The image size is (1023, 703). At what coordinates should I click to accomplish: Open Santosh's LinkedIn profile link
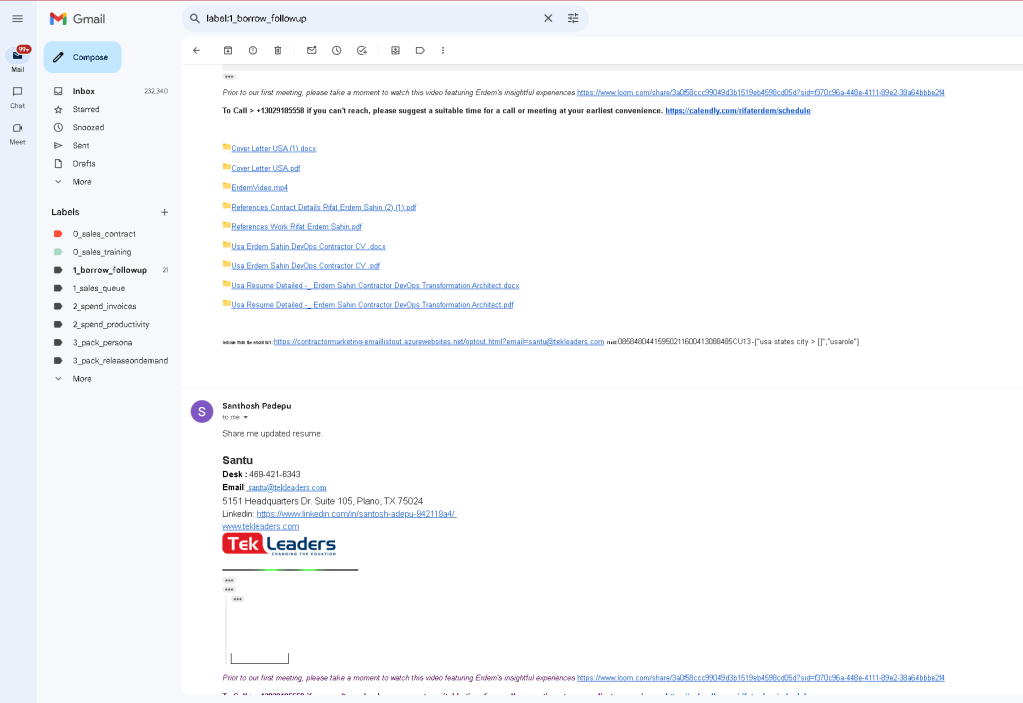pos(356,514)
